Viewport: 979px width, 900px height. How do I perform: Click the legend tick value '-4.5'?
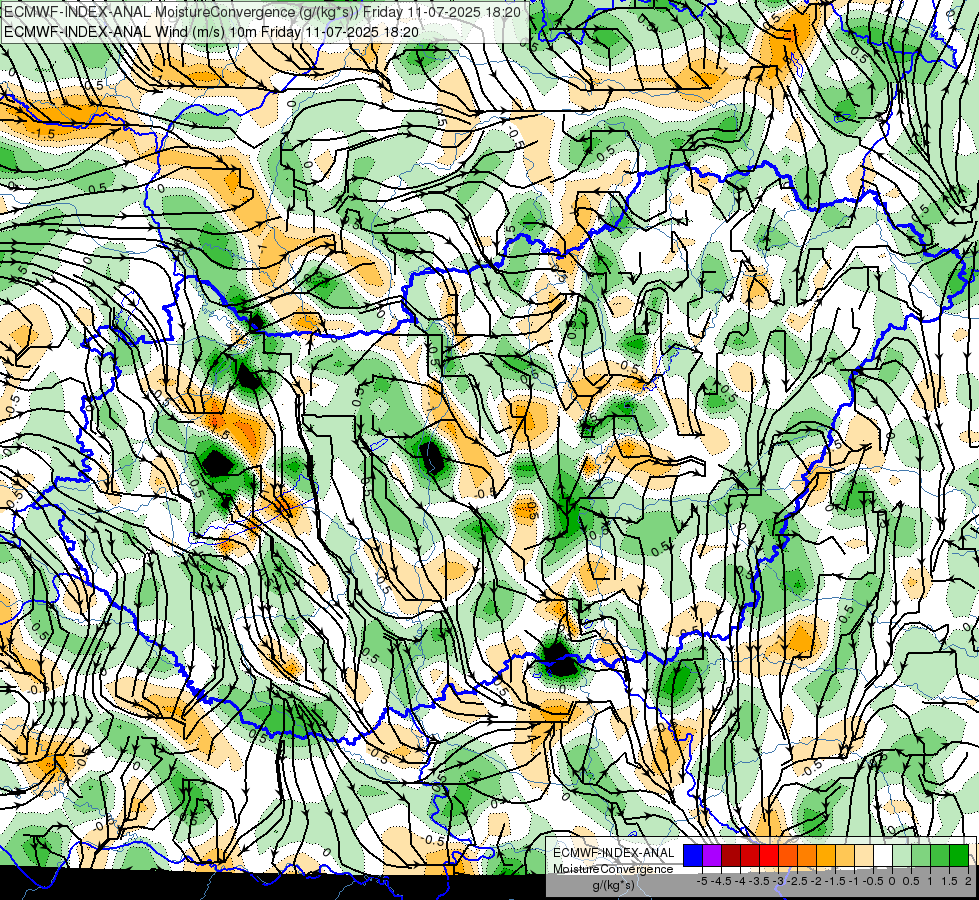click(x=723, y=881)
